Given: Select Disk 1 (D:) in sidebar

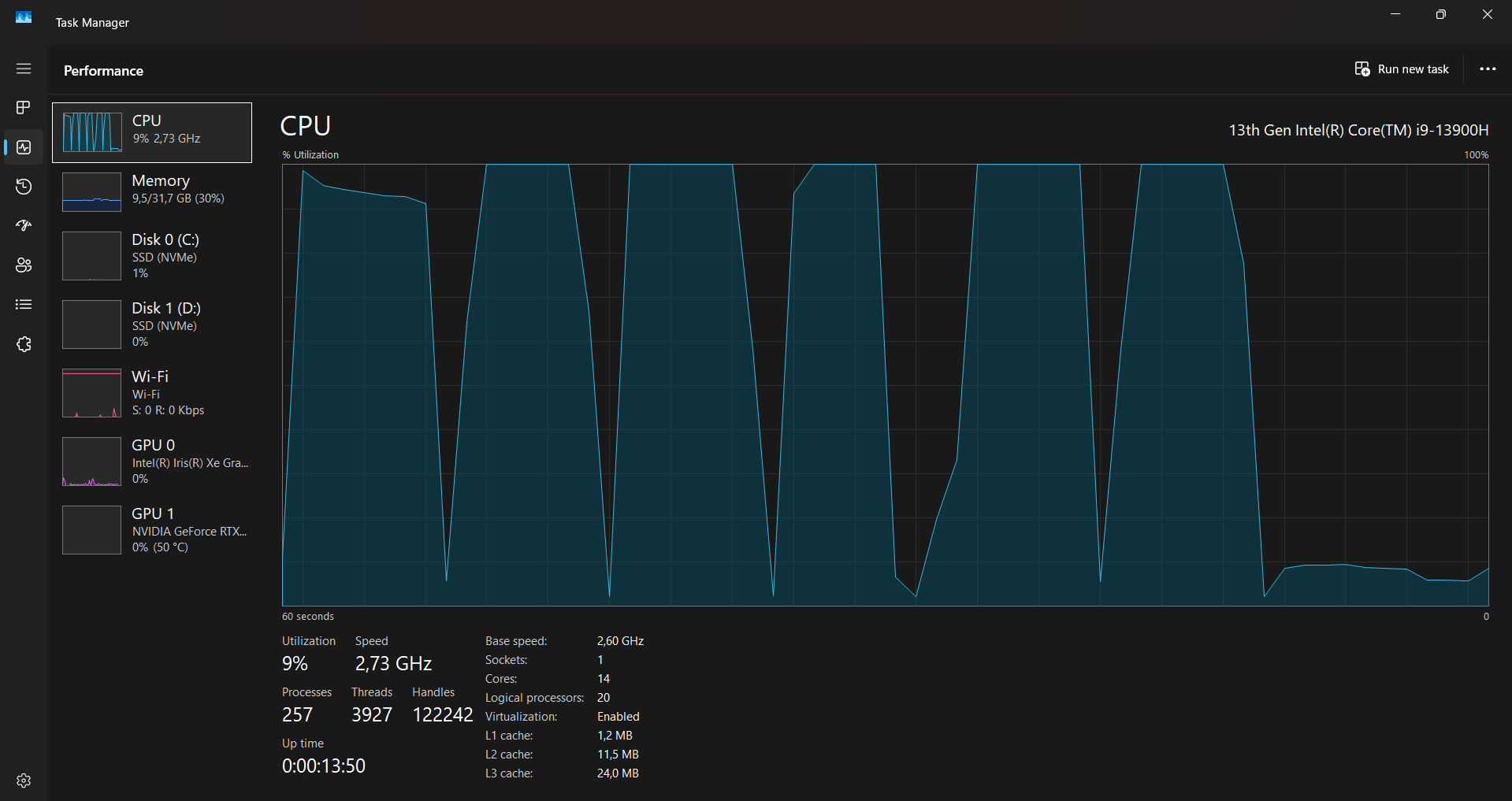Looking at the screenshot, I should [x=152, y=324].
